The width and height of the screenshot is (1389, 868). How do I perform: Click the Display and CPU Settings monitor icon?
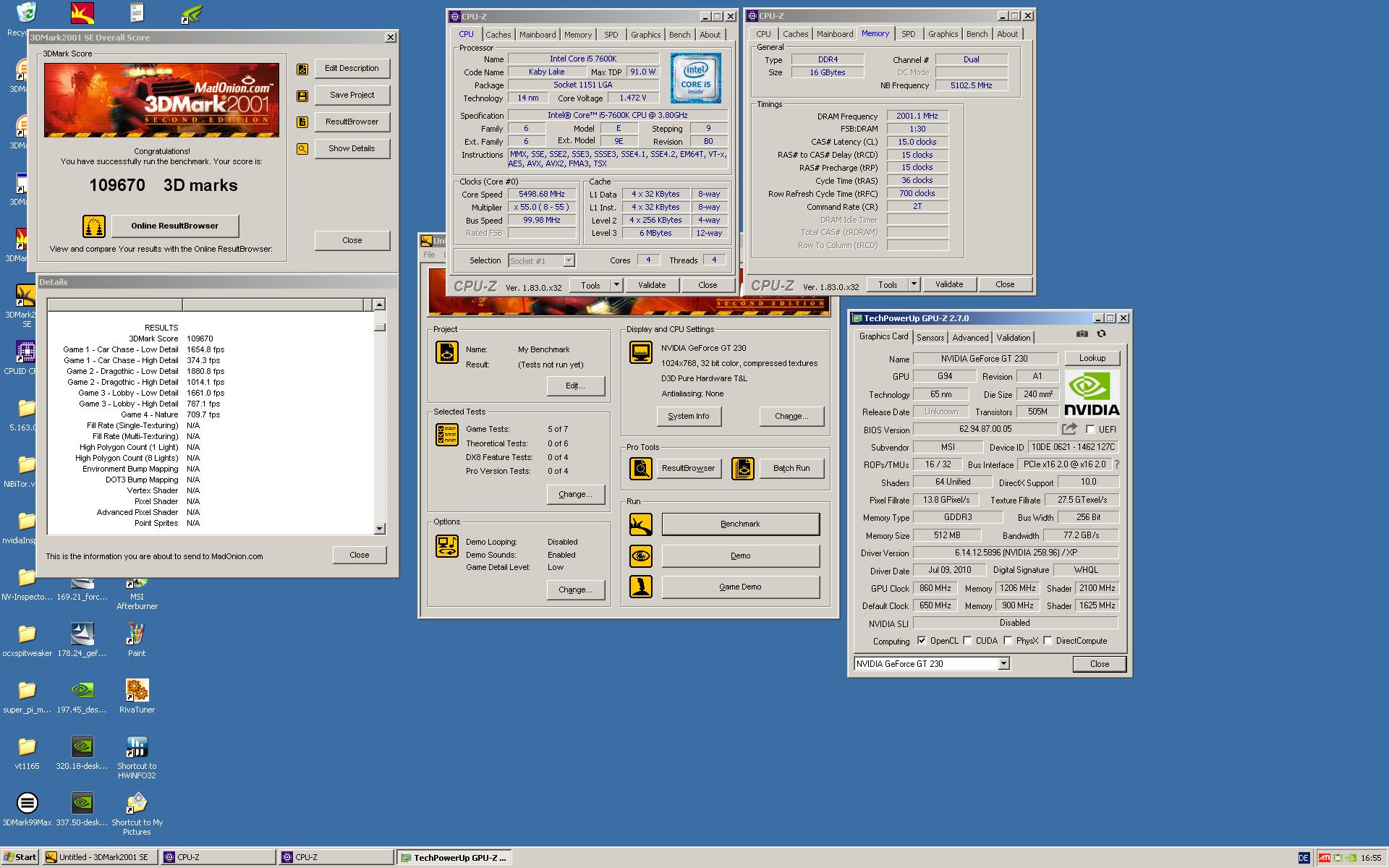[x=641, y=352]
